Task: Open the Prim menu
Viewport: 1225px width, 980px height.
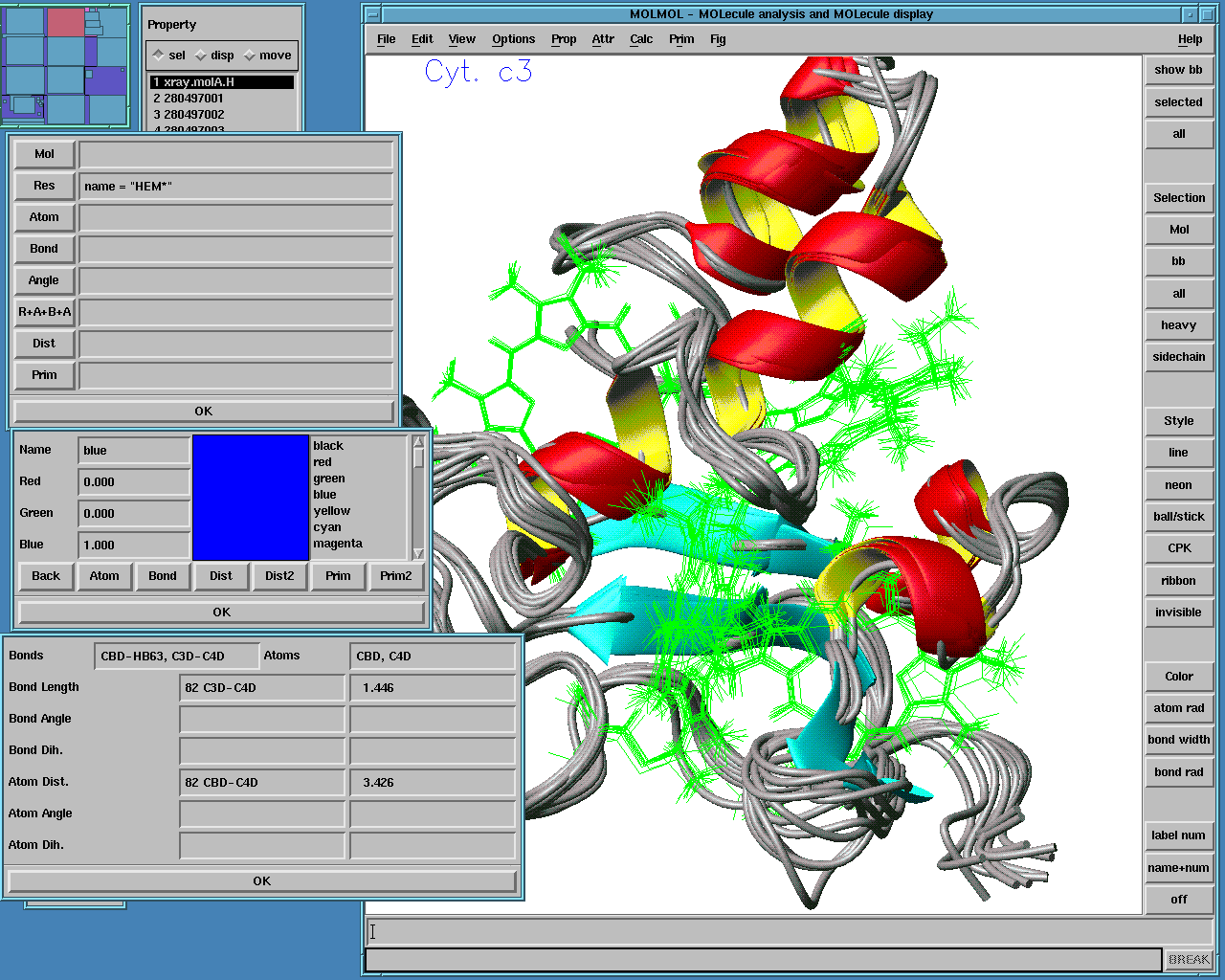Action: click(681, 39)
